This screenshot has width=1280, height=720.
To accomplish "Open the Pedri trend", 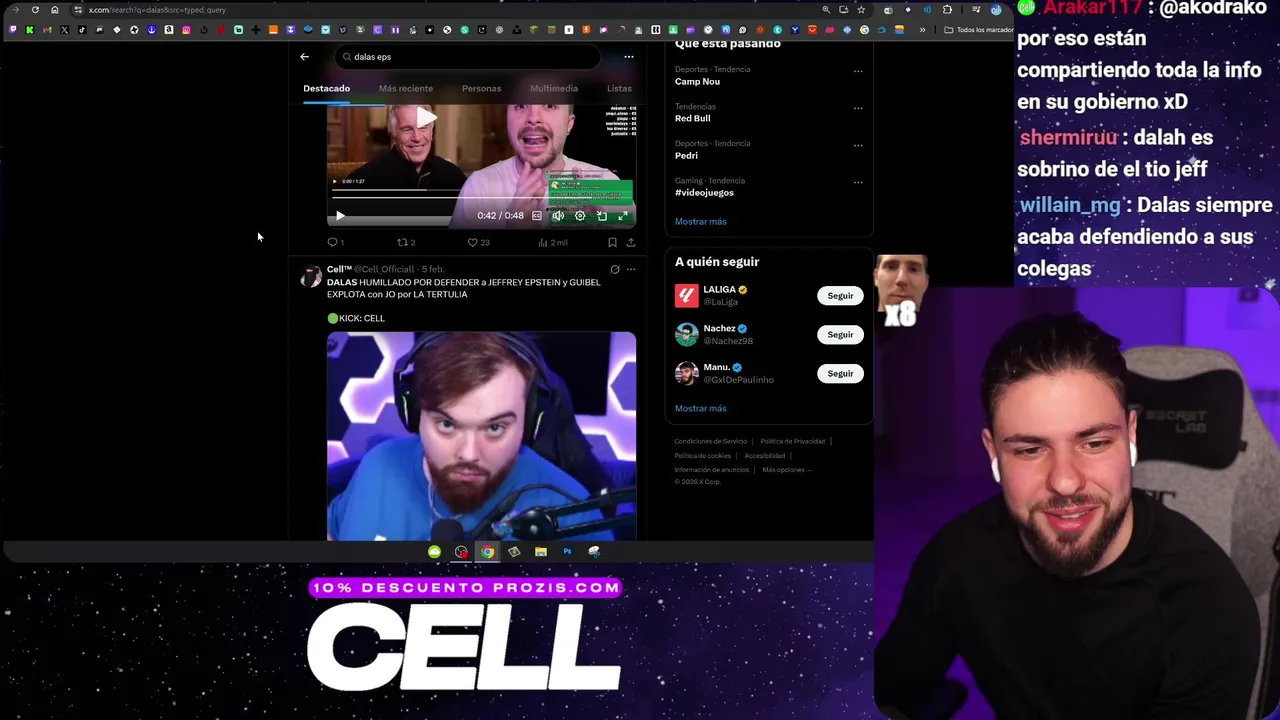I will click(x=686, y=155).
